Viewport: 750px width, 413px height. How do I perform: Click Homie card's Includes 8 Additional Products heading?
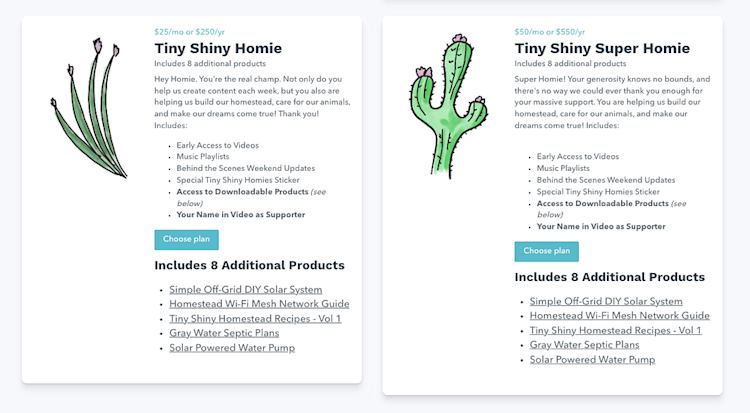tap(249, 265)
